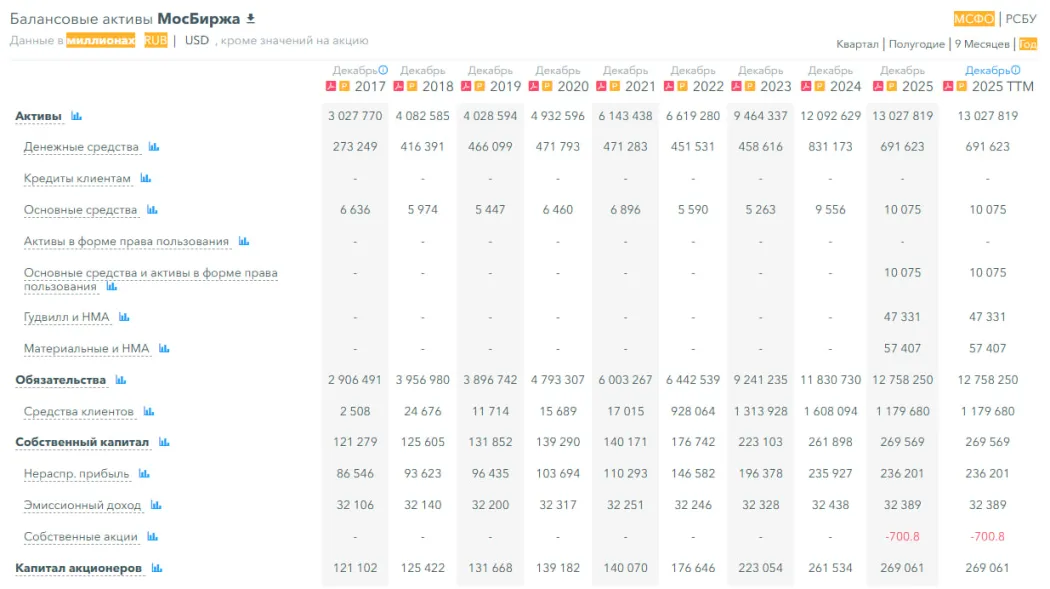The height and width of the screenshot is (589, 1050).
Task: Change the миллионах units setting
Action: coord(100,41)
